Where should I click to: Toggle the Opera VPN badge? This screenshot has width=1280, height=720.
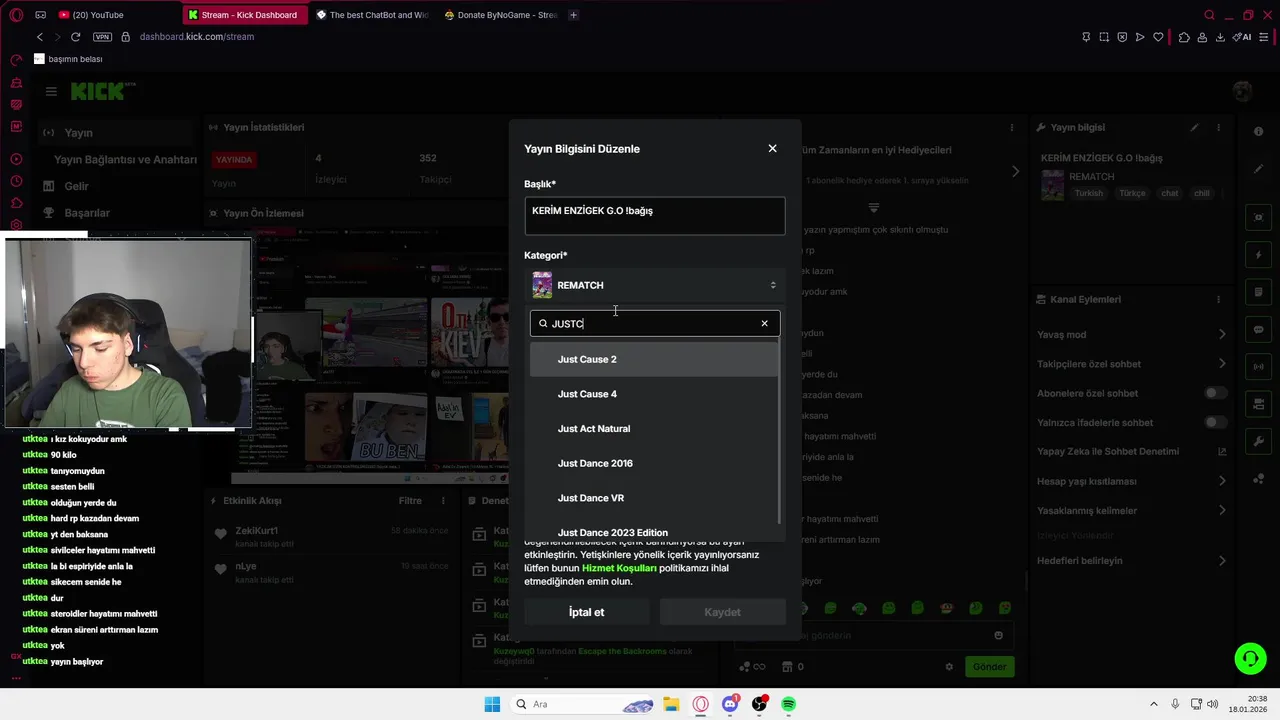pos(102,37)
